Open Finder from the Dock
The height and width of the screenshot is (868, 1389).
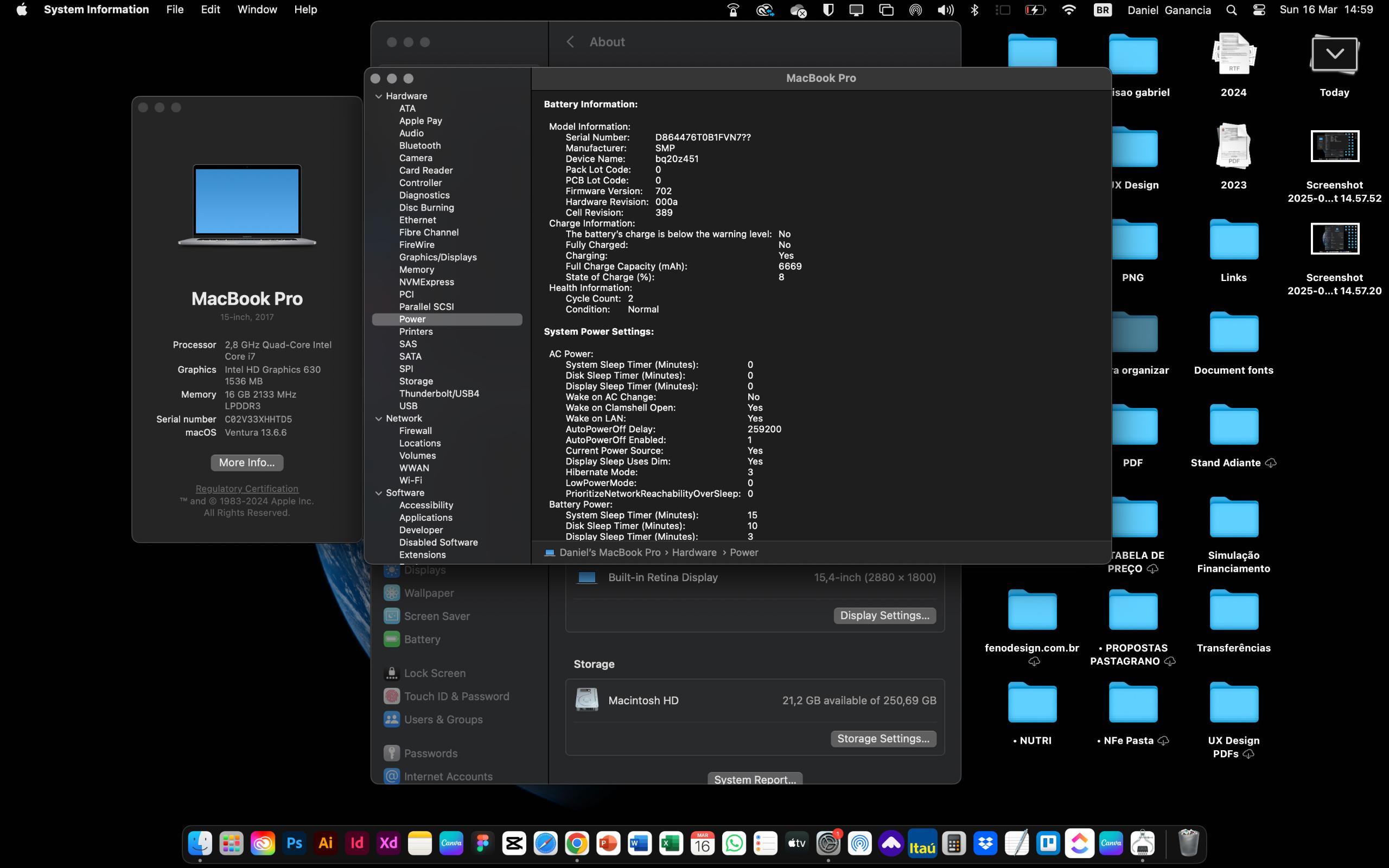pos(200,843)
